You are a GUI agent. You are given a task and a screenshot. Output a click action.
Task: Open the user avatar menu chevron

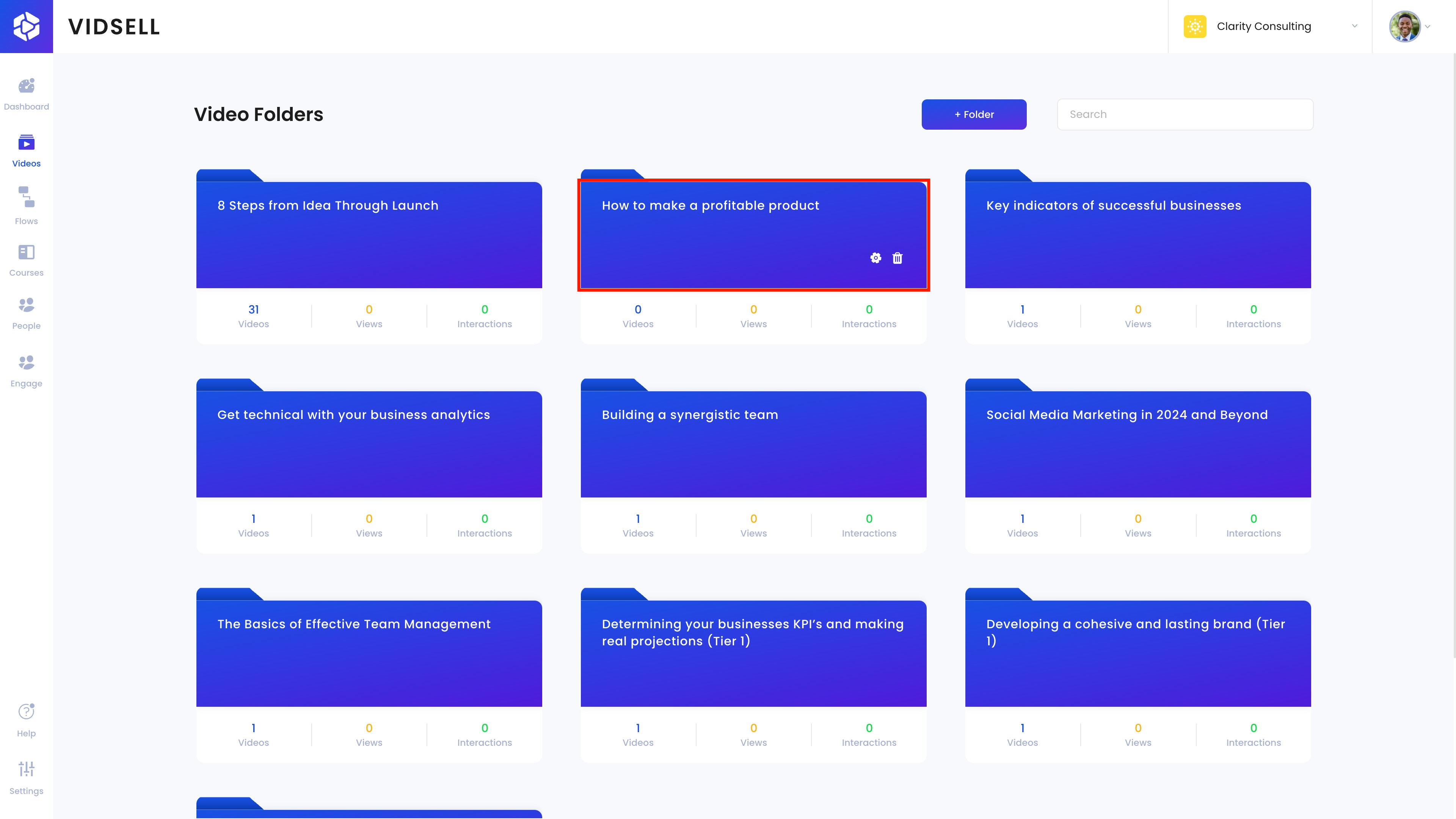(1427, 27)
